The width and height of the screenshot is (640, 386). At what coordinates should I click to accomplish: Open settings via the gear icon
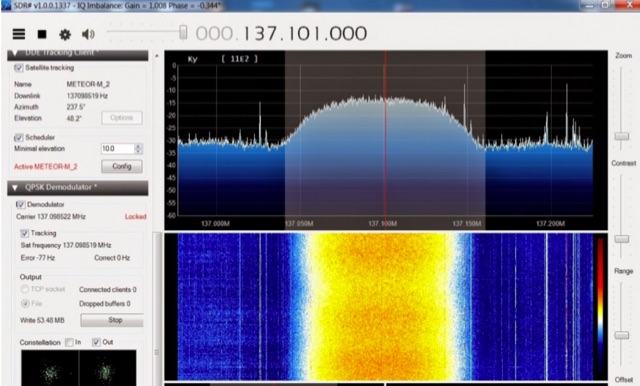(65, 34)
